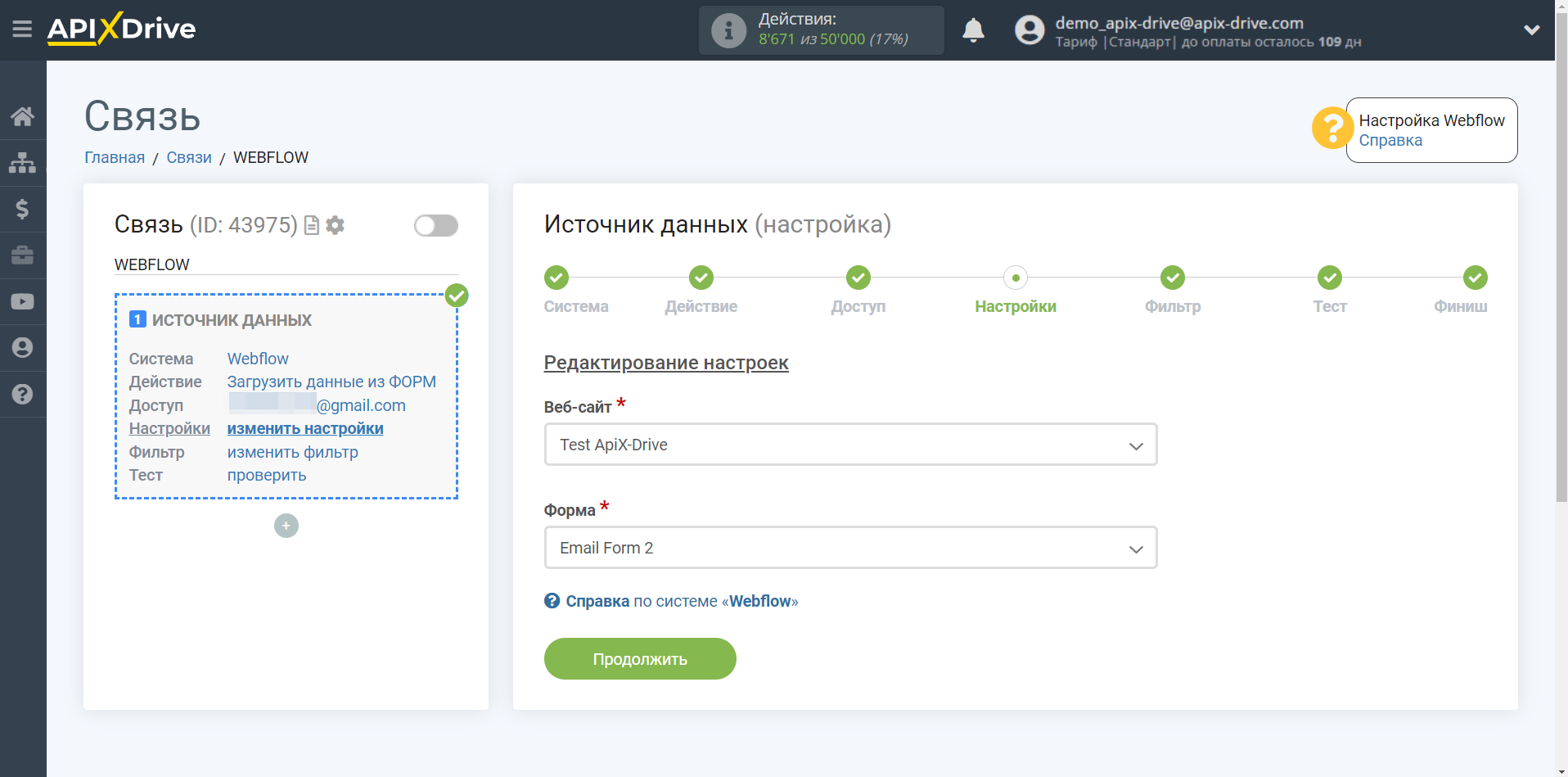This screenshot has width=1568, height=777.
Task: Open help question icon in sidebar
Action: click(x=22, y=394)
